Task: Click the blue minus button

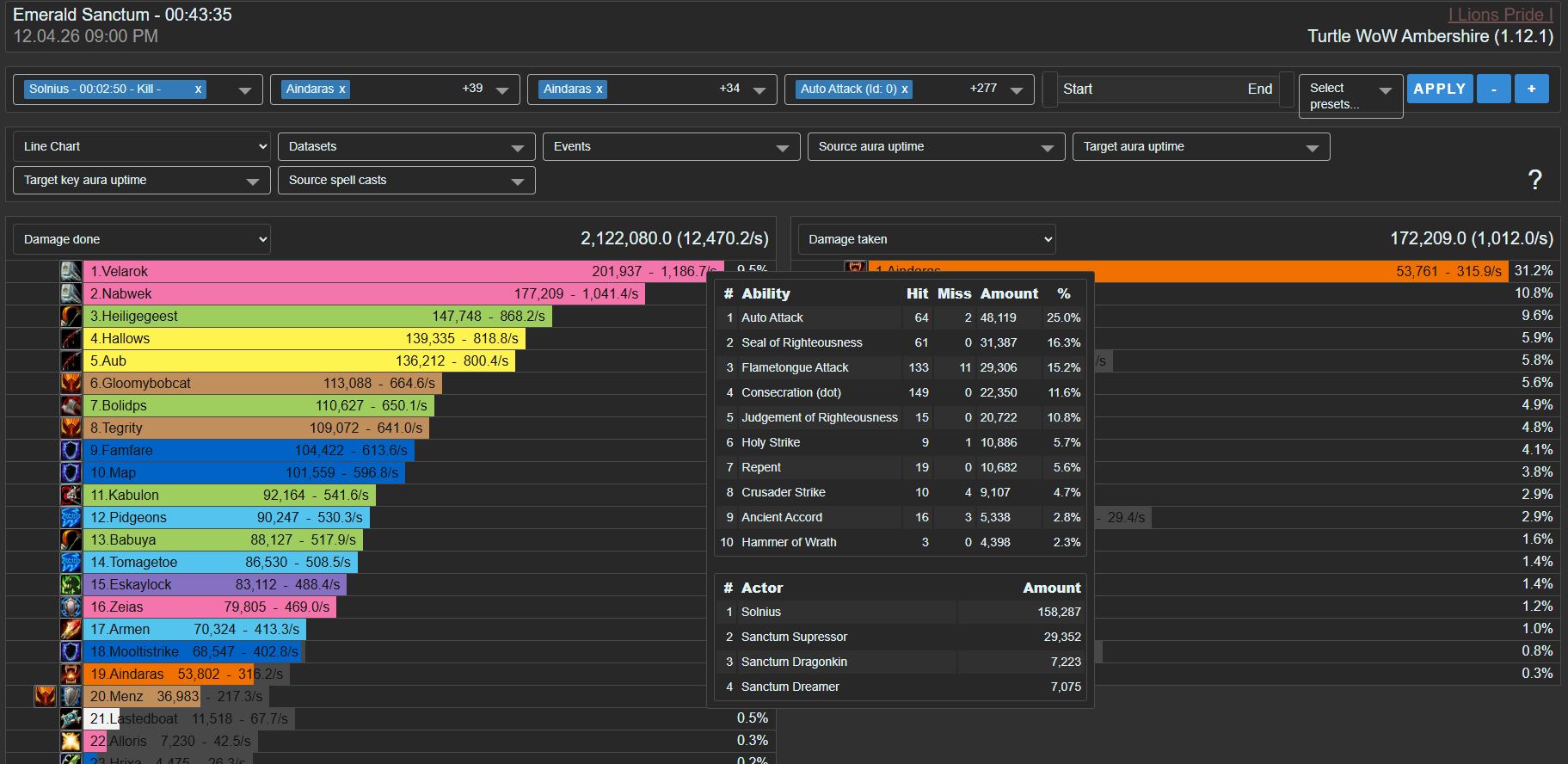Action: pos(1493,89)
